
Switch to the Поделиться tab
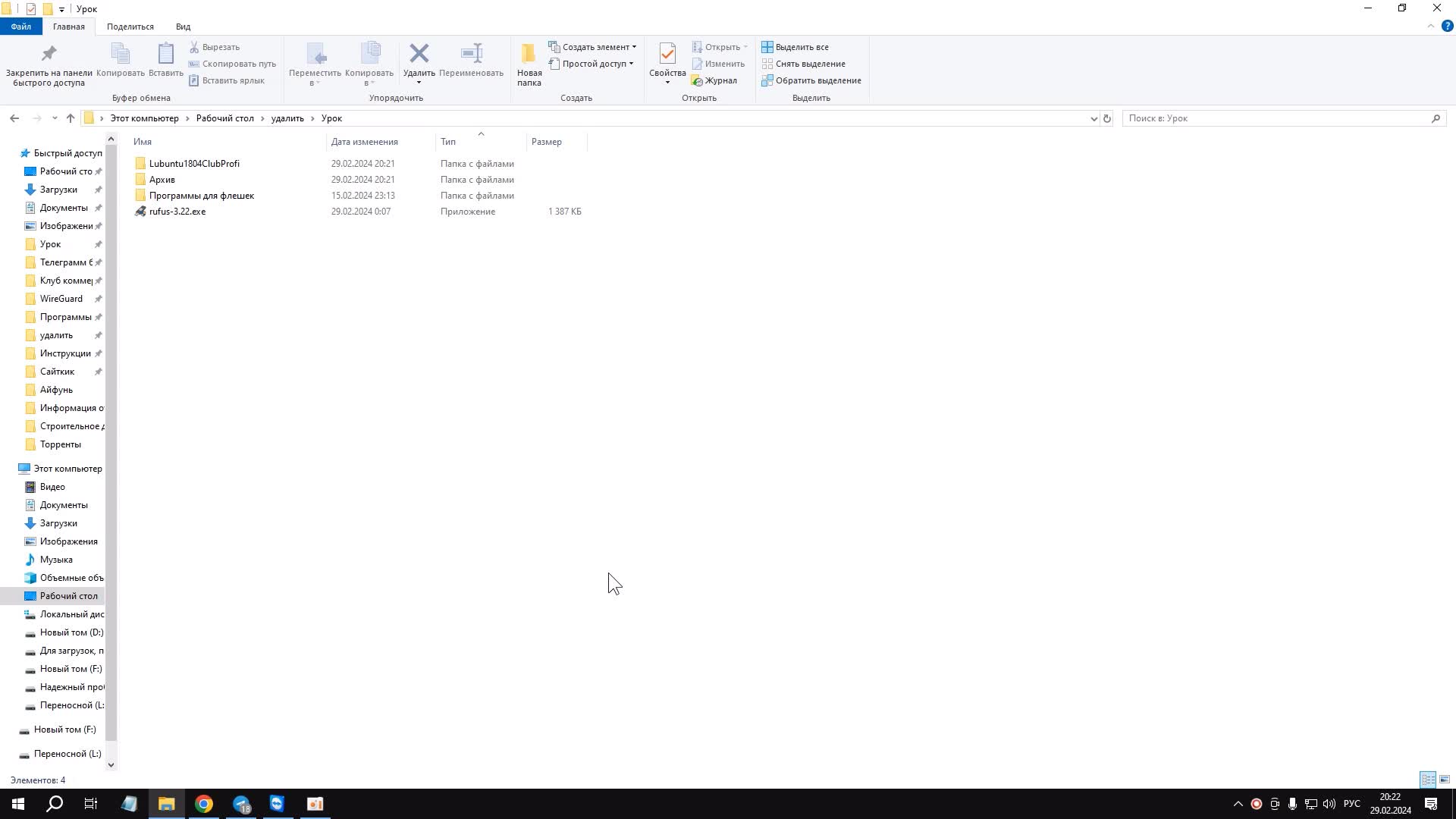click(x=130, y=27)
